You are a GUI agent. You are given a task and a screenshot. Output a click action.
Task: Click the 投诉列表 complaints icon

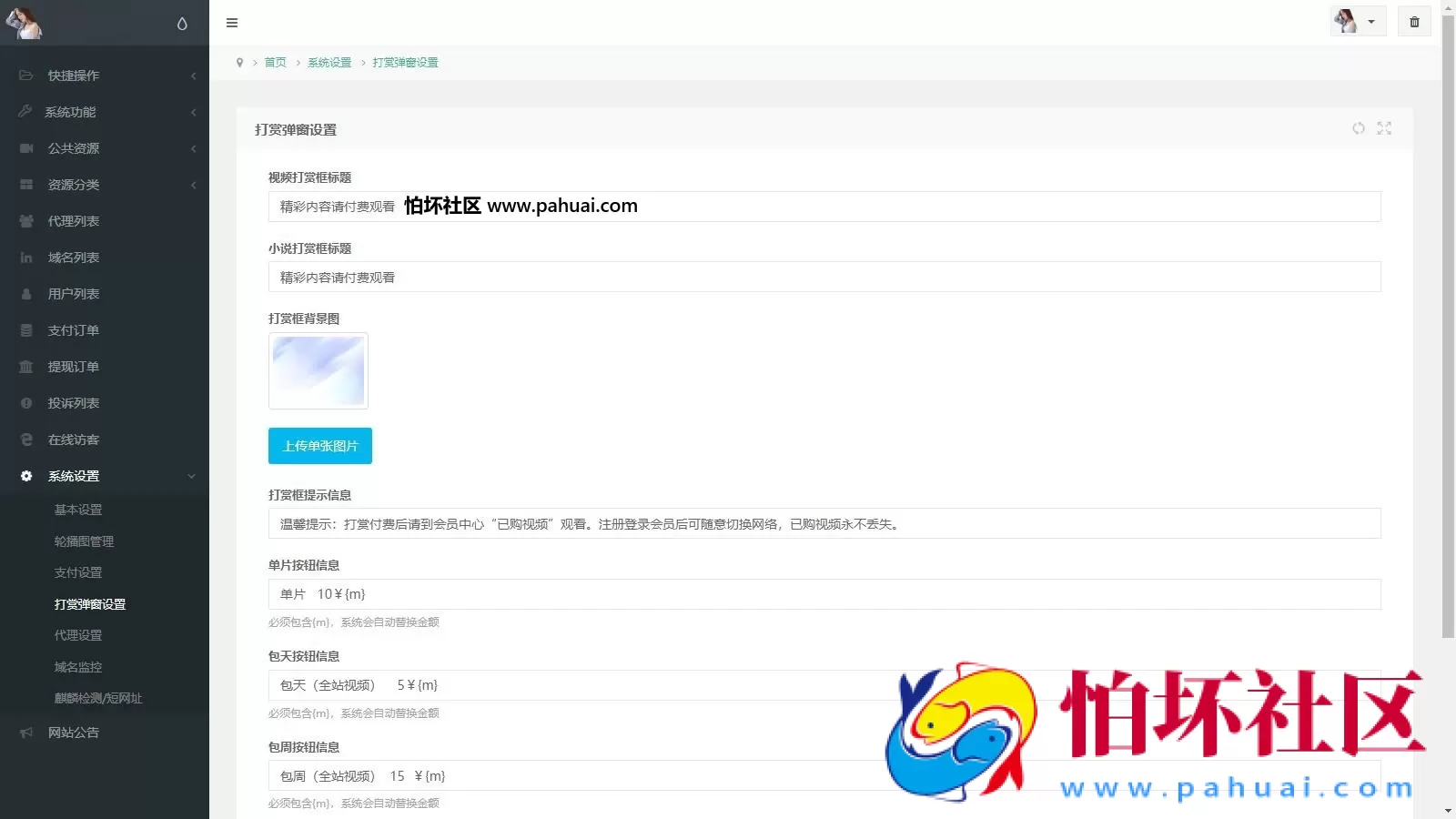pyautogui.click(x=25, y=402)
